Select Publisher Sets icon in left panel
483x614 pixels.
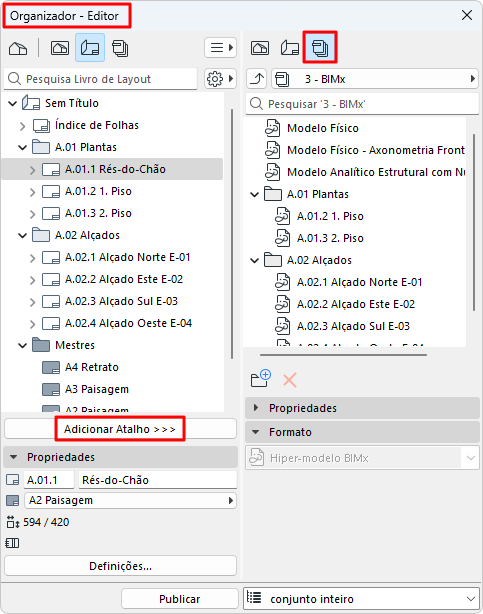[120, 48]
